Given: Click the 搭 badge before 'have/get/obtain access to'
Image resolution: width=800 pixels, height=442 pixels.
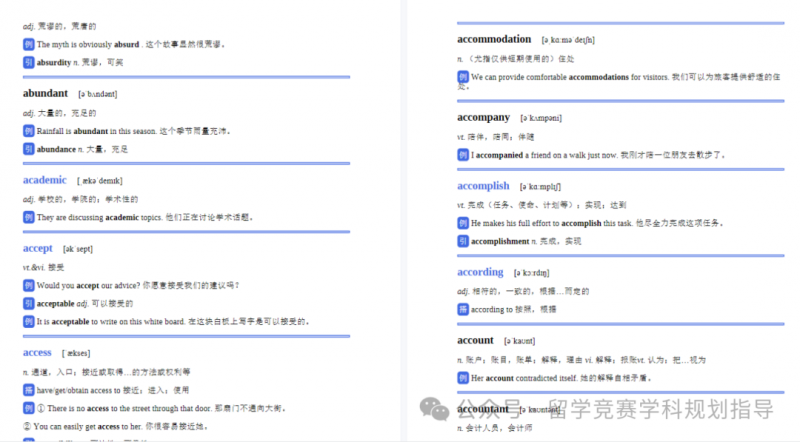Looking at the screenshot, I should click(29, 390).
